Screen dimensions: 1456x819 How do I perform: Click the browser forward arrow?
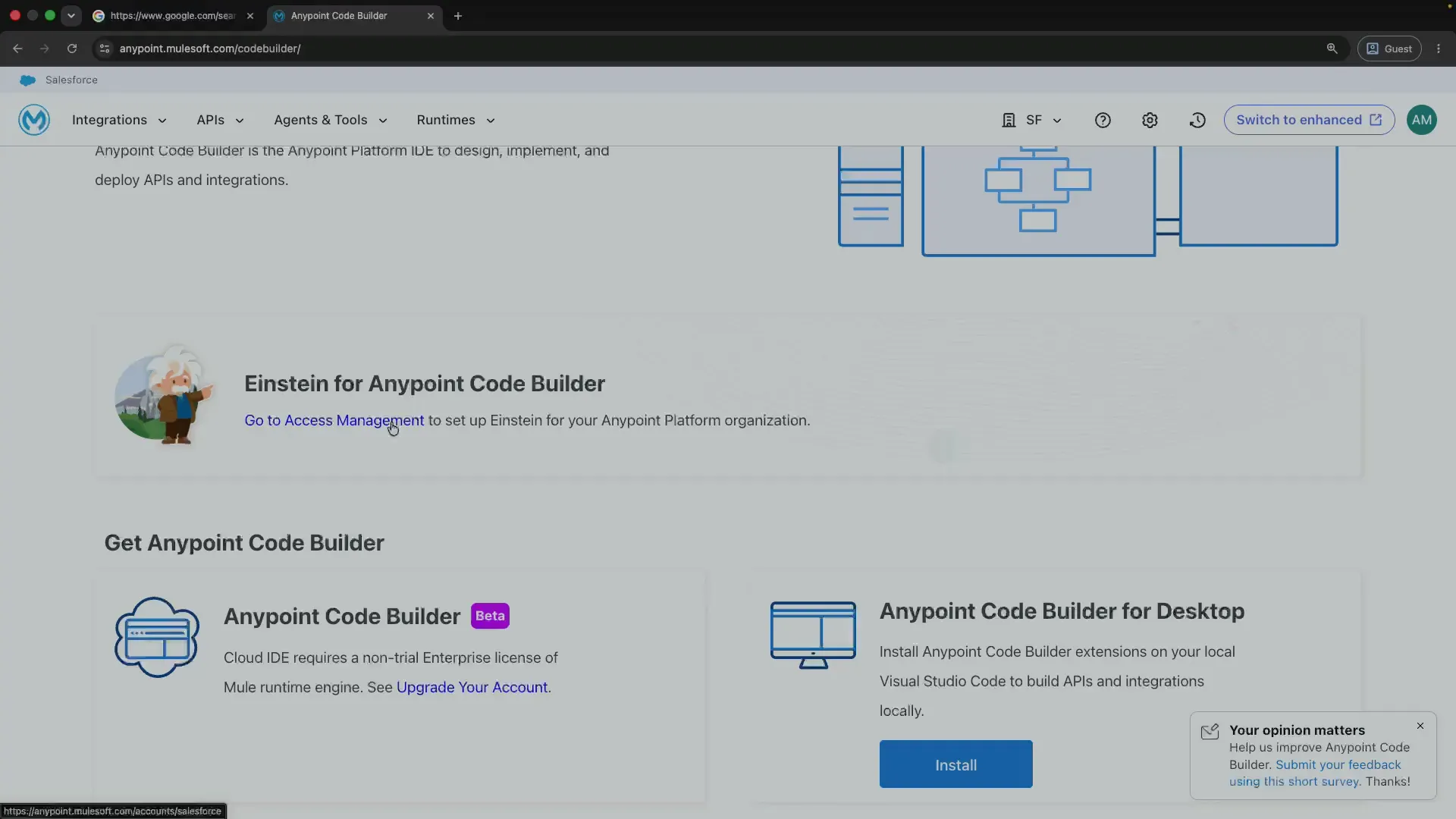45,49
